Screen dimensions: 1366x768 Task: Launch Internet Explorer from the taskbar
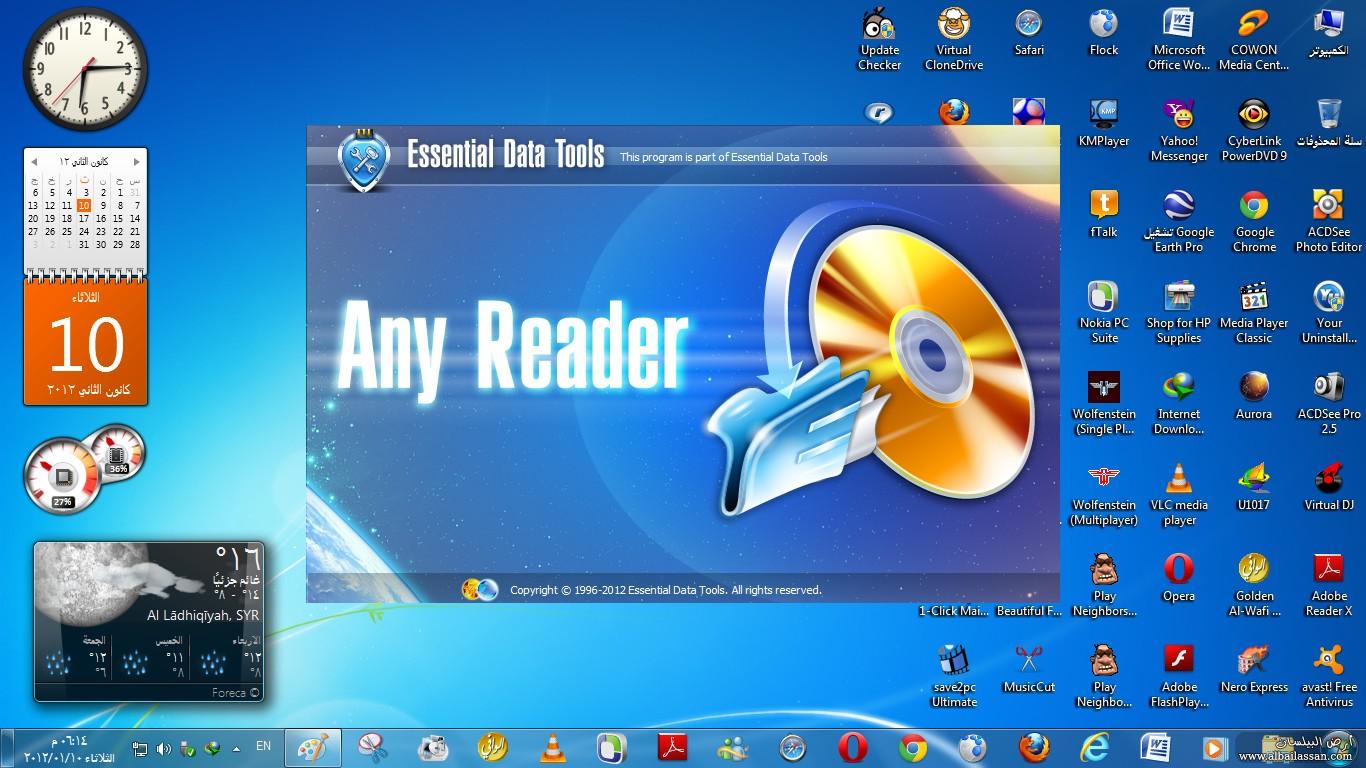coord(1095,748)
